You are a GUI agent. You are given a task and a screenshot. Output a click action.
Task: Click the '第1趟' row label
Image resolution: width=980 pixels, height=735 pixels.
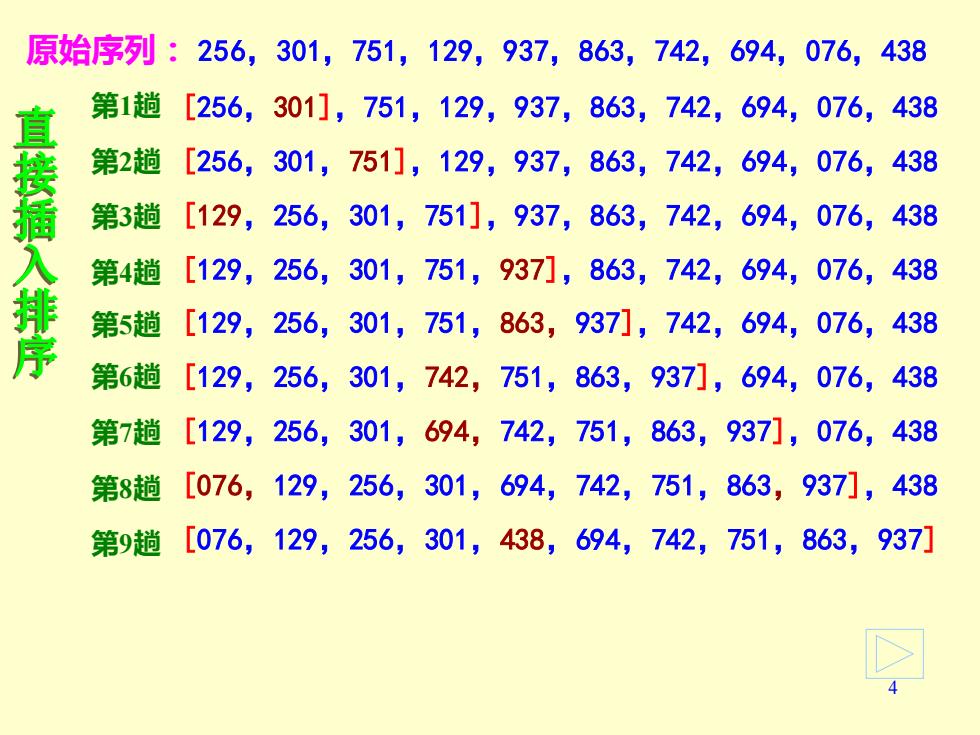[126, 106]
